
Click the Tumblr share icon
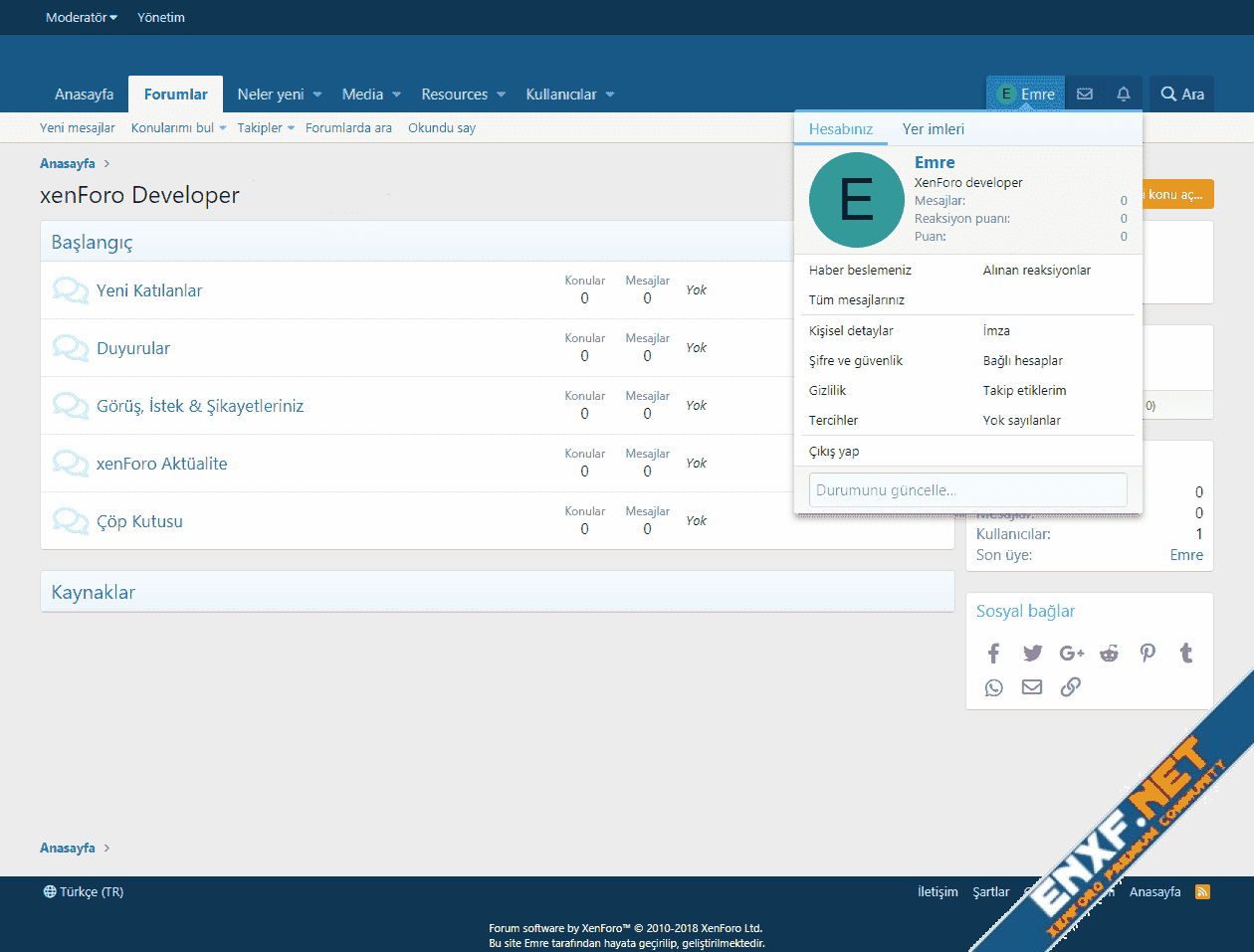click(1185, 654)
